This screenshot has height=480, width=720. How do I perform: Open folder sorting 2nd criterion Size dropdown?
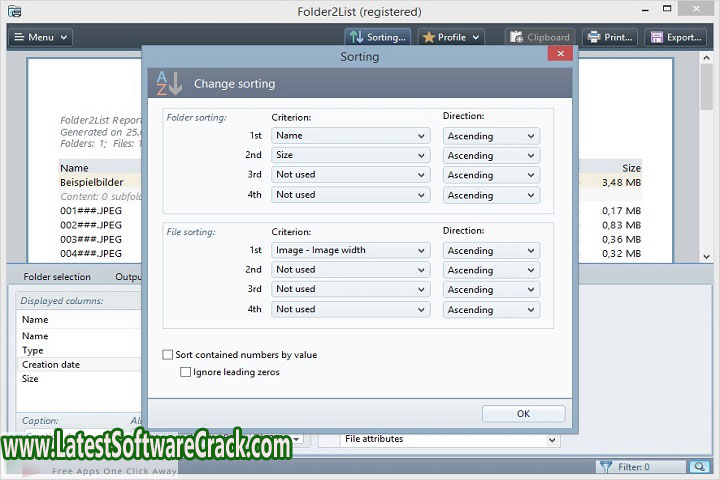click(x=350, y=156)
